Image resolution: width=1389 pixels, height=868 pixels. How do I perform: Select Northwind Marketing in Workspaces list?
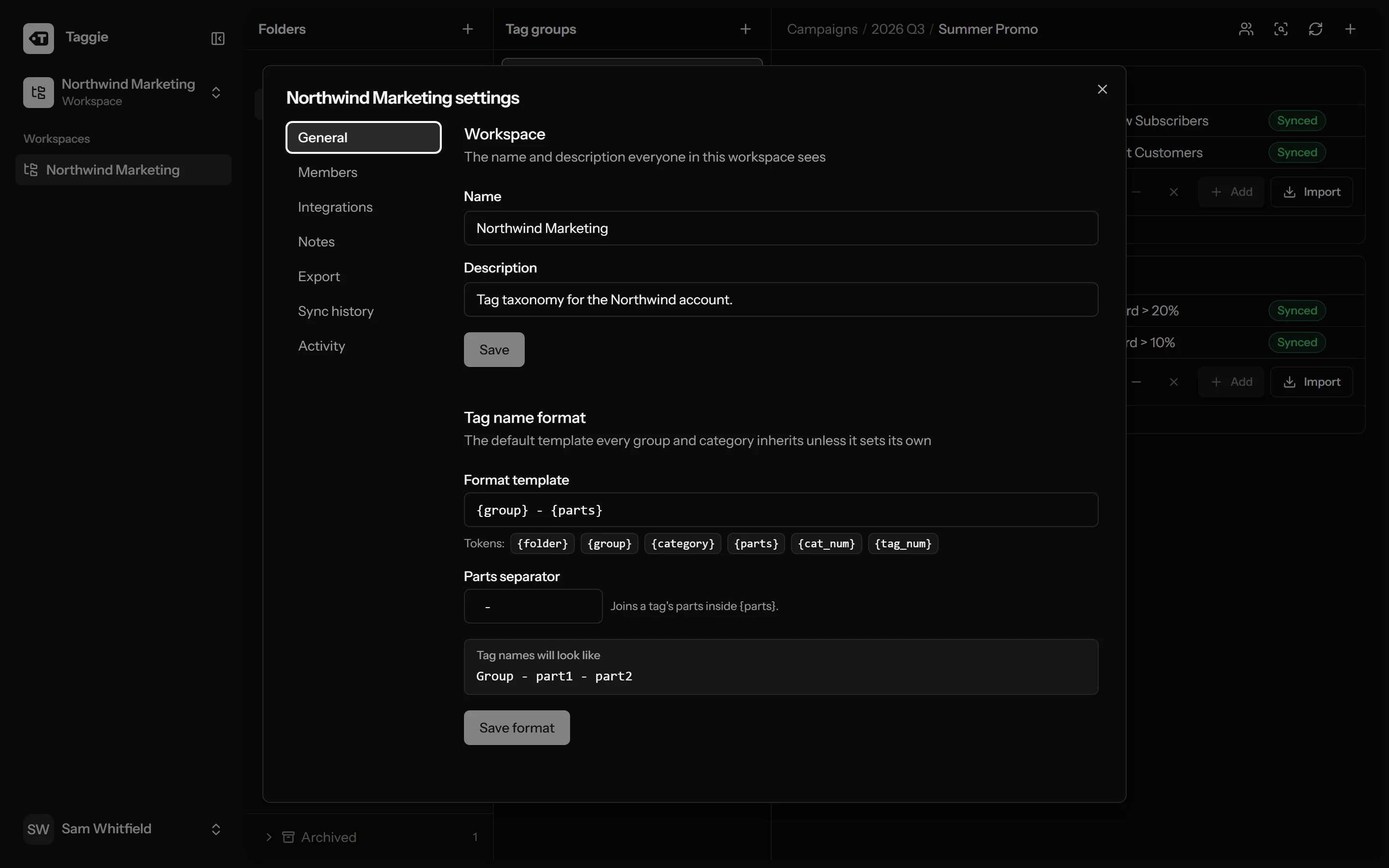click(123, 170)
